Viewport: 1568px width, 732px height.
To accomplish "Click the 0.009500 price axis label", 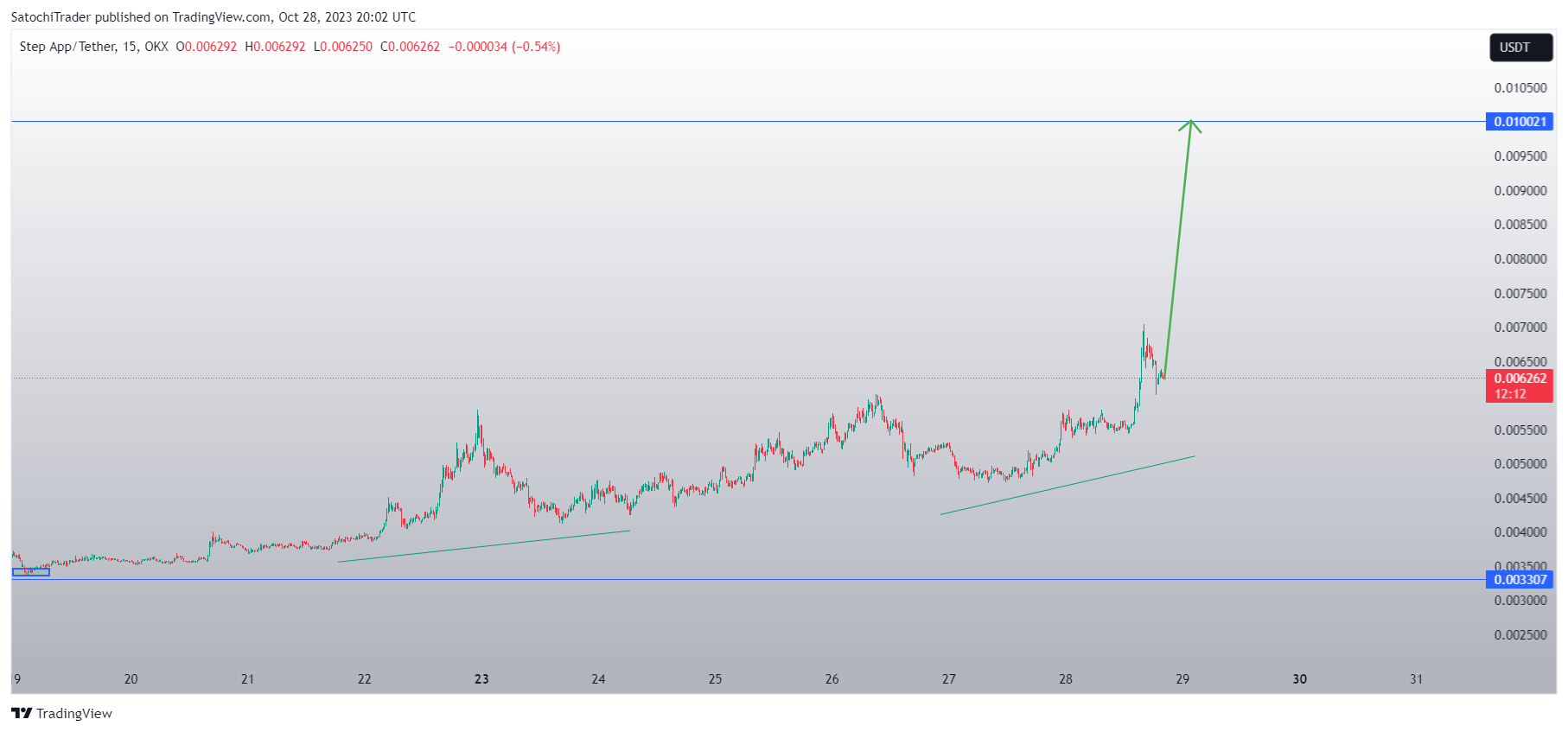I will click(x=1520, y=156).
